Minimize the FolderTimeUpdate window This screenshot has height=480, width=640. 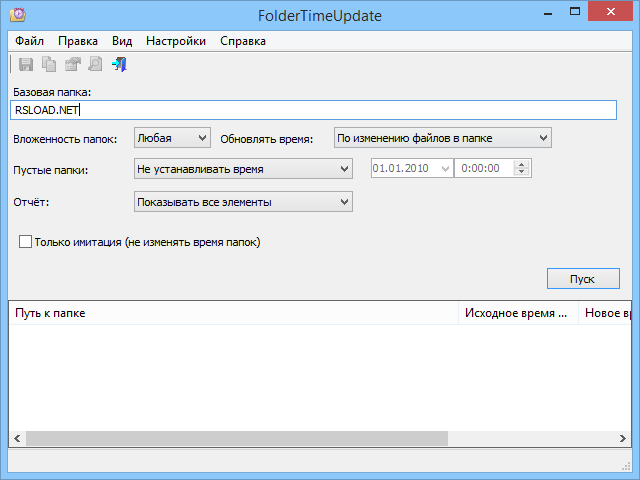coord(548,13)
